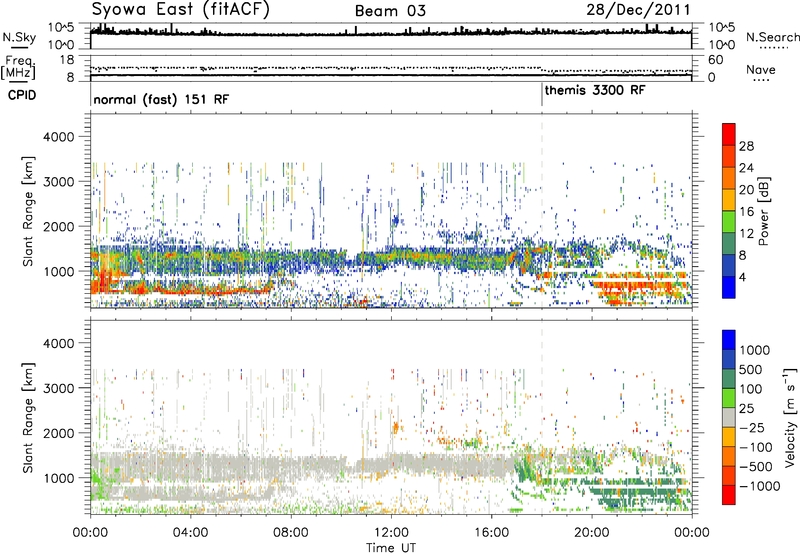The height and width of the screenshot is (554, 800).
Task: Select the "Velocity [m s-1]" colorbar title
Action: coord(790,417)
